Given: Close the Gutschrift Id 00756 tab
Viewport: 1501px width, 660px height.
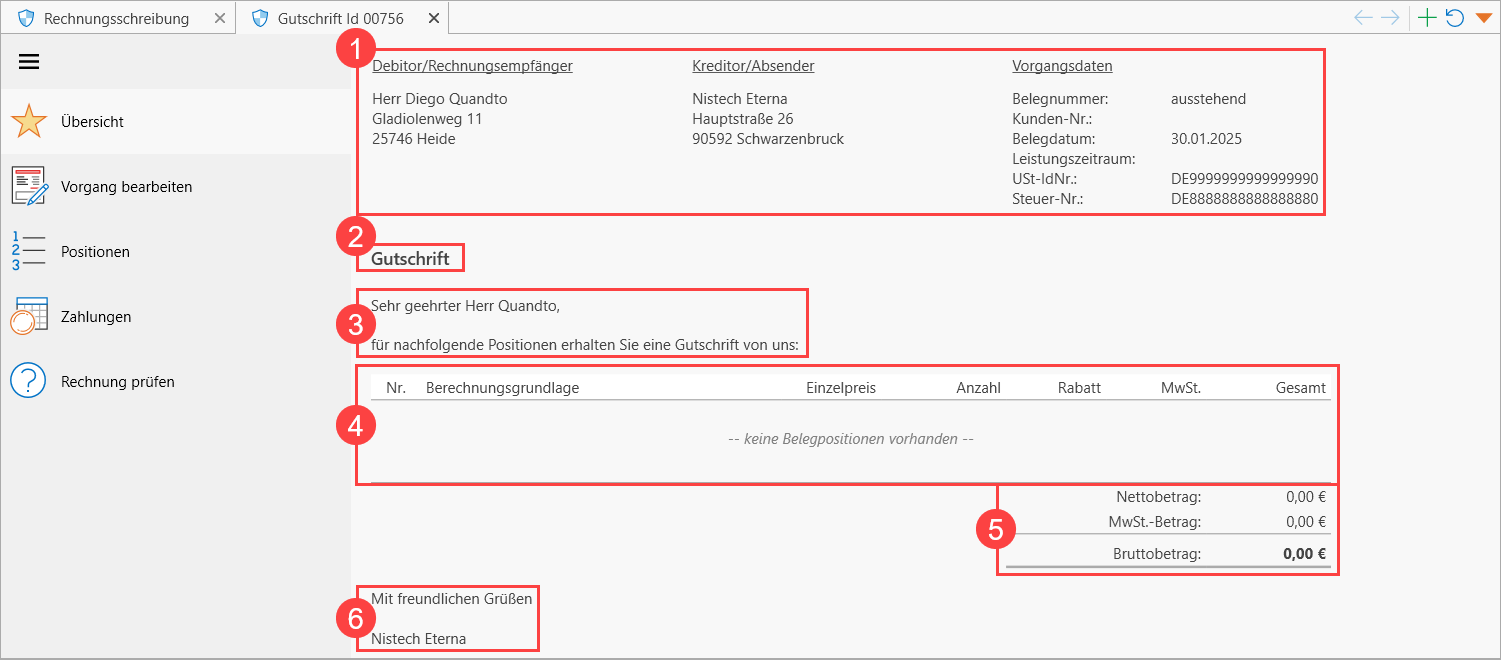Looking at the screenshot, I should (433, 18).
